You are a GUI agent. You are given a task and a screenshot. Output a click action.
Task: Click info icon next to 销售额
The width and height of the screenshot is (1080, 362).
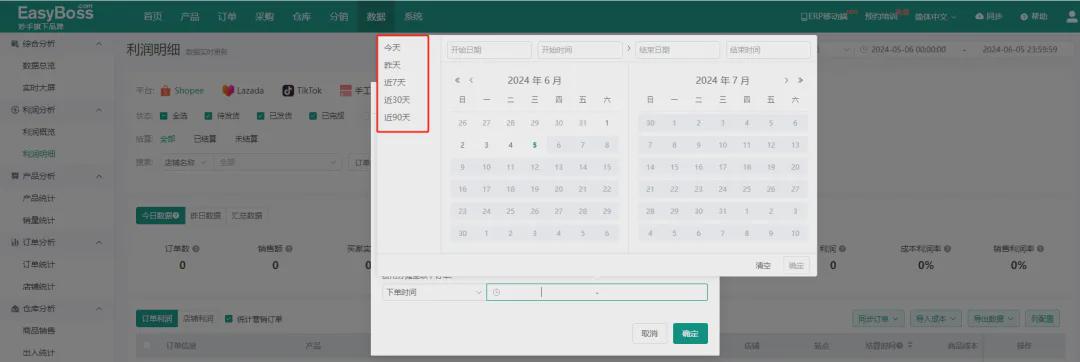[288, 248]
